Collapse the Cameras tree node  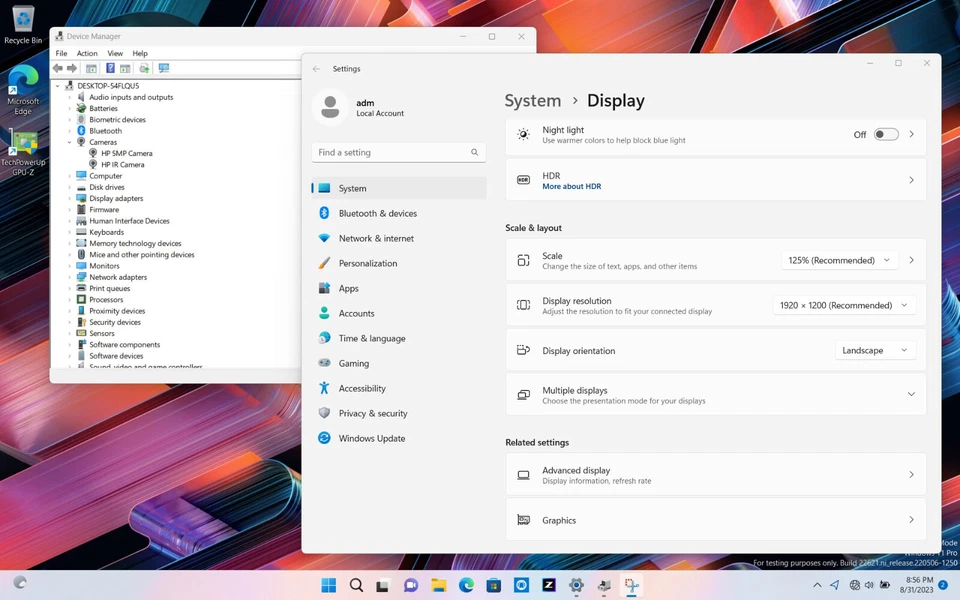click(70, 142)
